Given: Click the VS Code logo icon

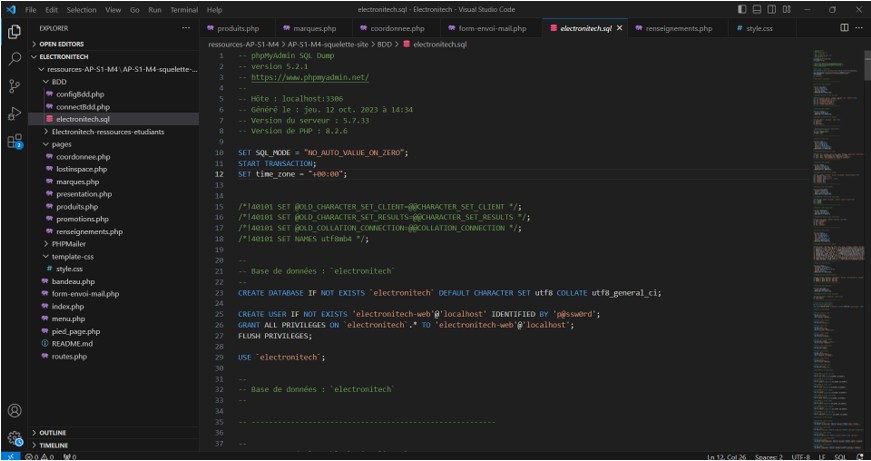Looking at the screenshot, I should pos(11,9).
